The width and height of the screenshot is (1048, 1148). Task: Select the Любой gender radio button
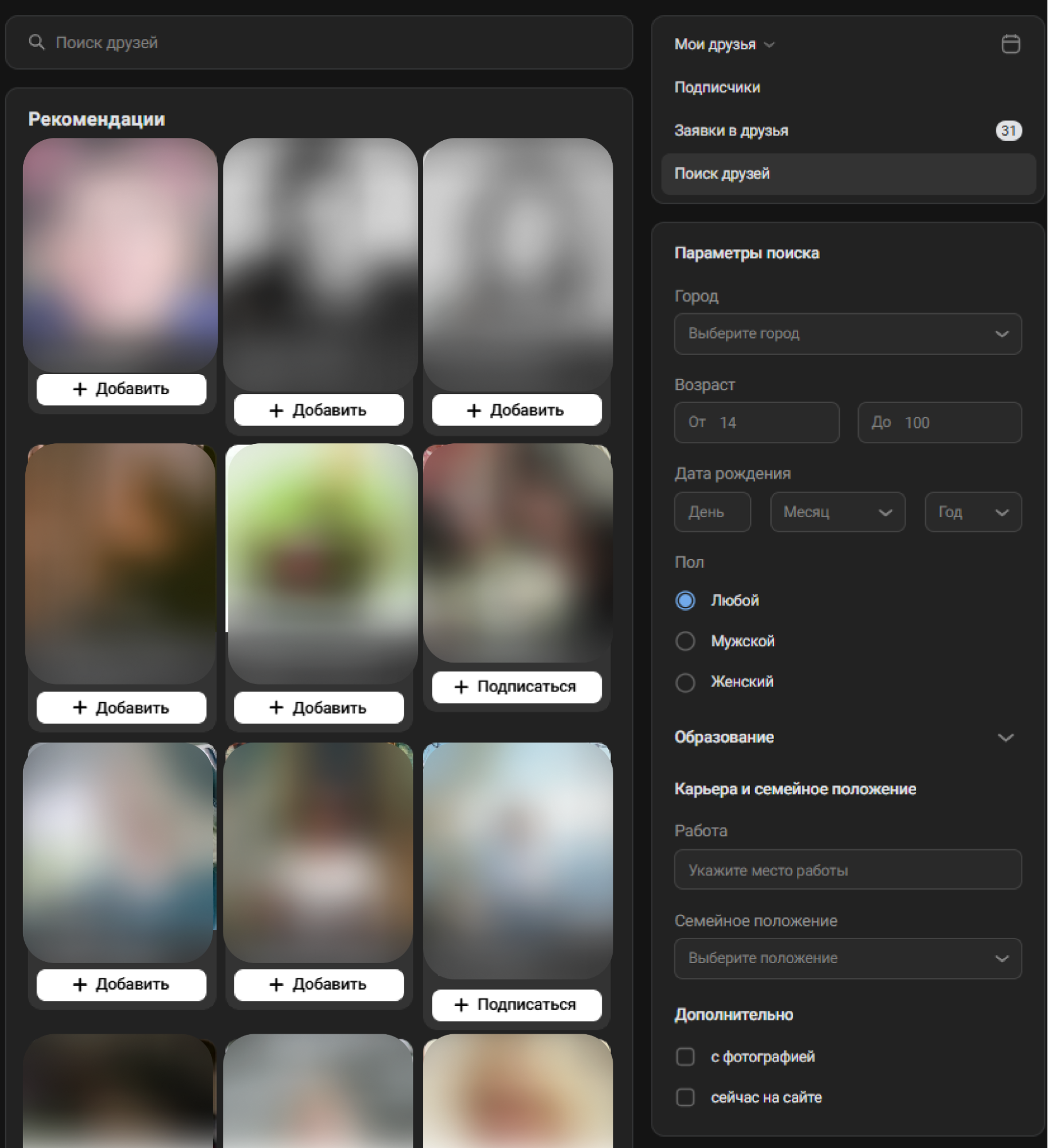[x=685, y=601]
